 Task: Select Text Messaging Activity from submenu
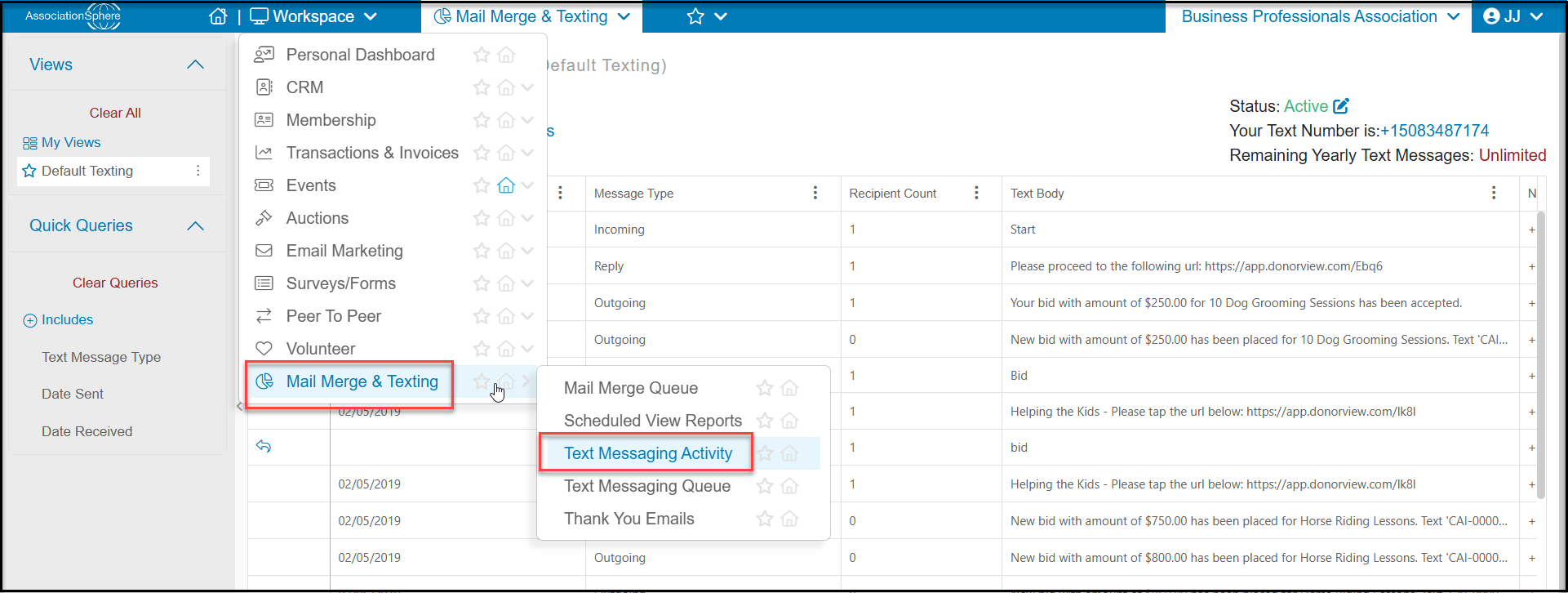click(x=648, y=453)
